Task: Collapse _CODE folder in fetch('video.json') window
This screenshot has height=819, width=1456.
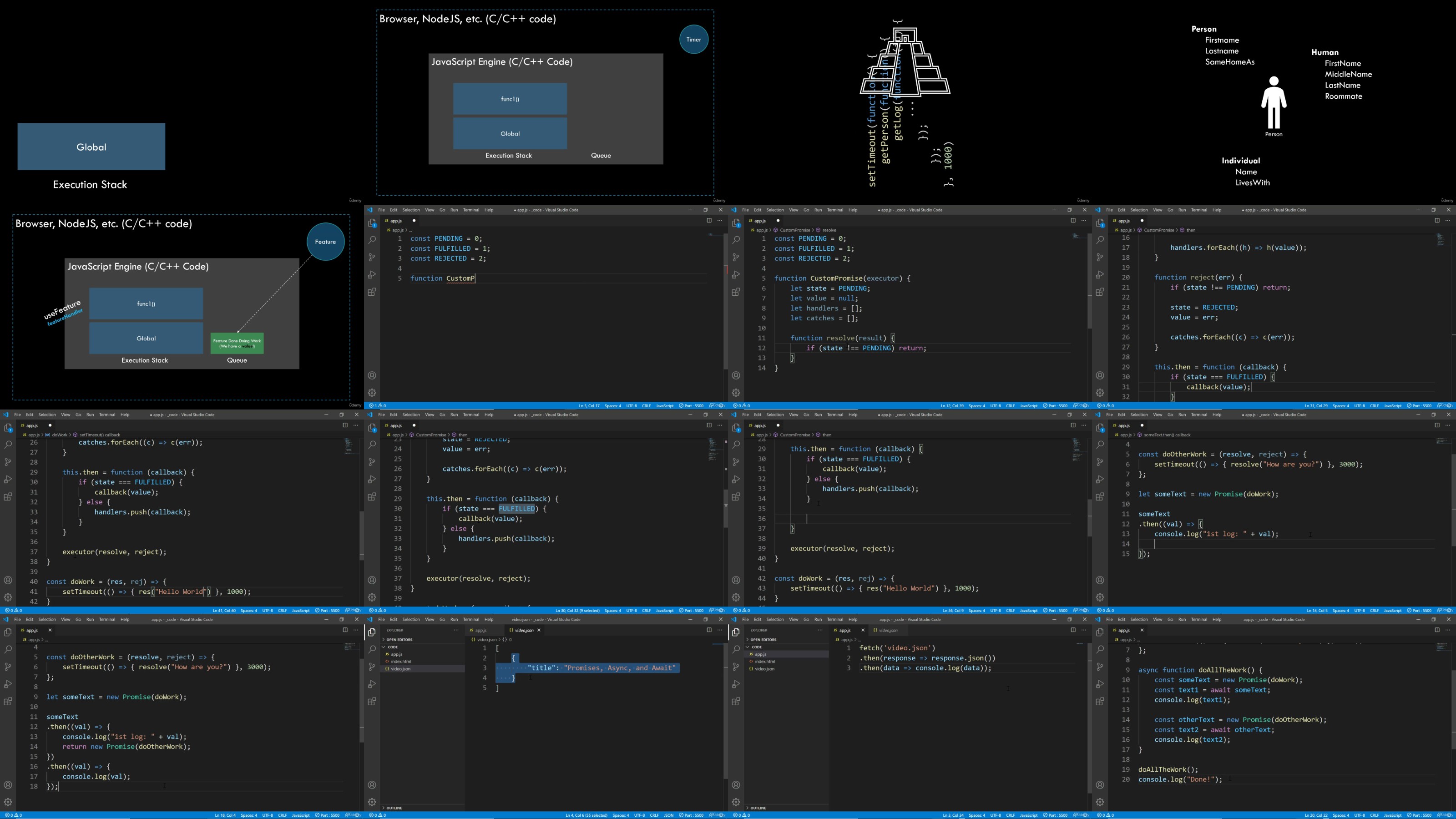Action: tap(756, 647)
